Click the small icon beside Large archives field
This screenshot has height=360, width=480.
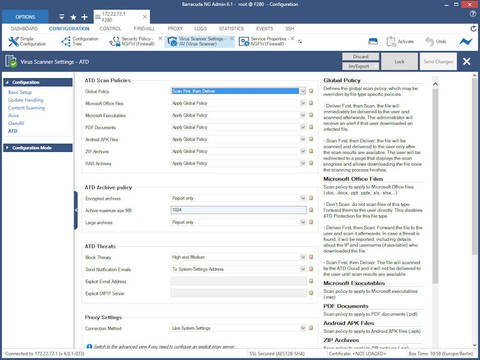tap(311, 222)
